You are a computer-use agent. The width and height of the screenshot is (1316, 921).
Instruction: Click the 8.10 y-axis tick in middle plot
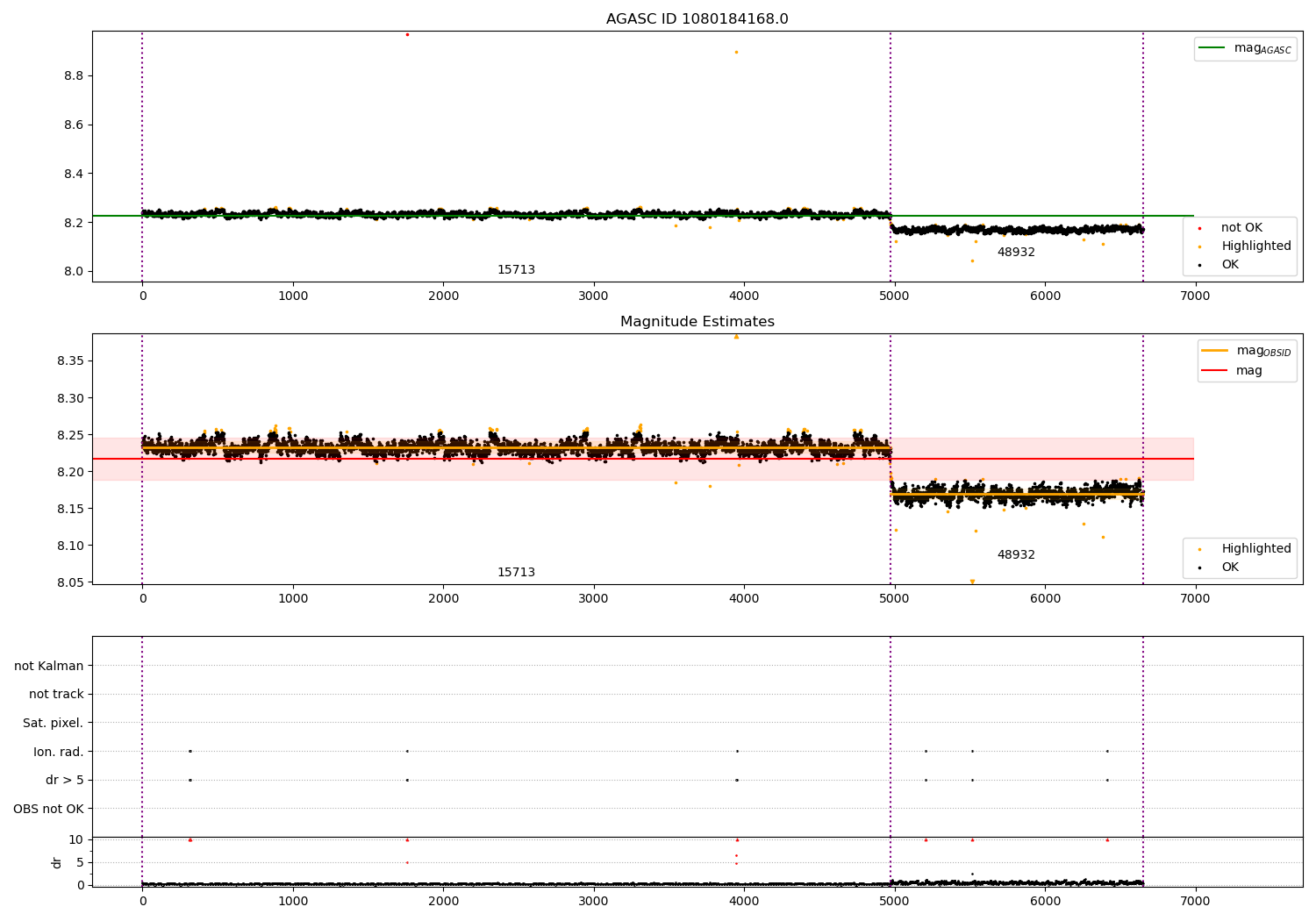click(70, 546)
